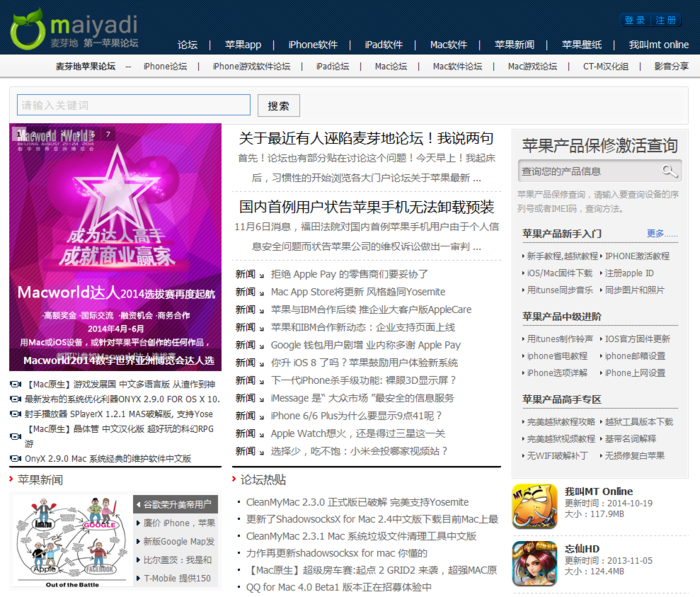Viewport: 700px width, 597px height.
Task: Click the keyword search input field
Action: tap(133, 105)
